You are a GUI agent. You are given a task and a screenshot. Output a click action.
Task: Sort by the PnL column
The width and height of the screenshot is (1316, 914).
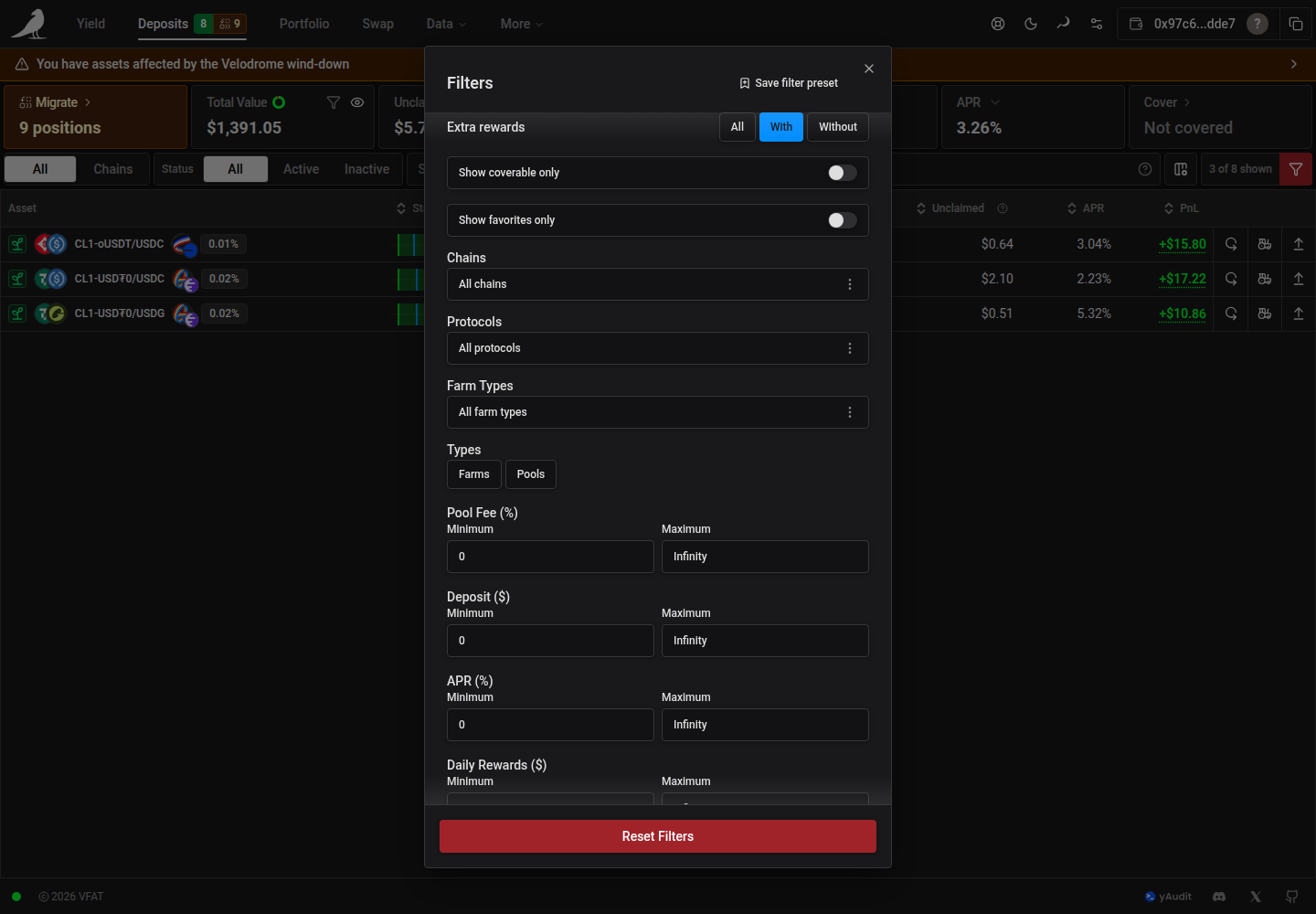(1181, 208)
